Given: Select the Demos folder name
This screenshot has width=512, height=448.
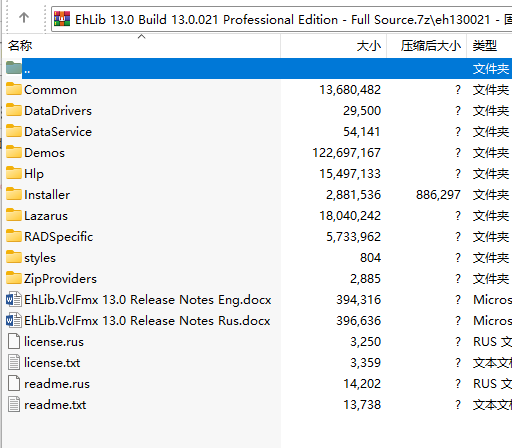Looking at the screenshot, I should pos(44,153).
